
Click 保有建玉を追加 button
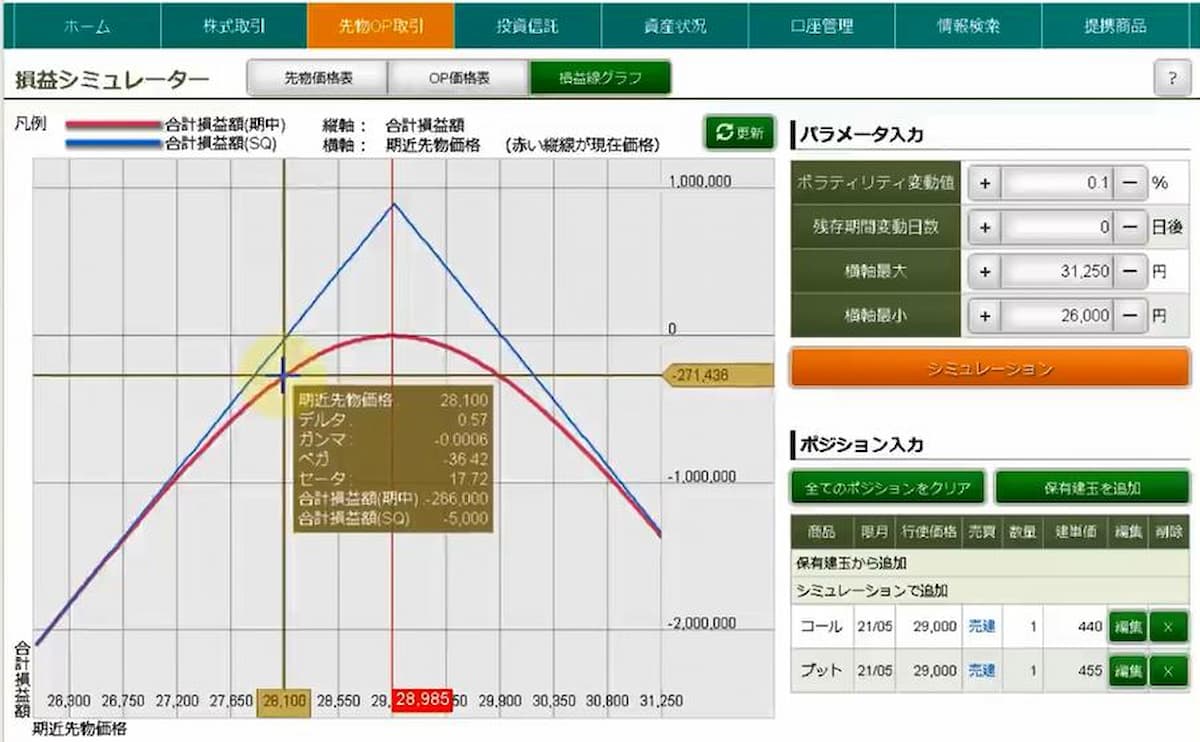[x=1092, y=489]
